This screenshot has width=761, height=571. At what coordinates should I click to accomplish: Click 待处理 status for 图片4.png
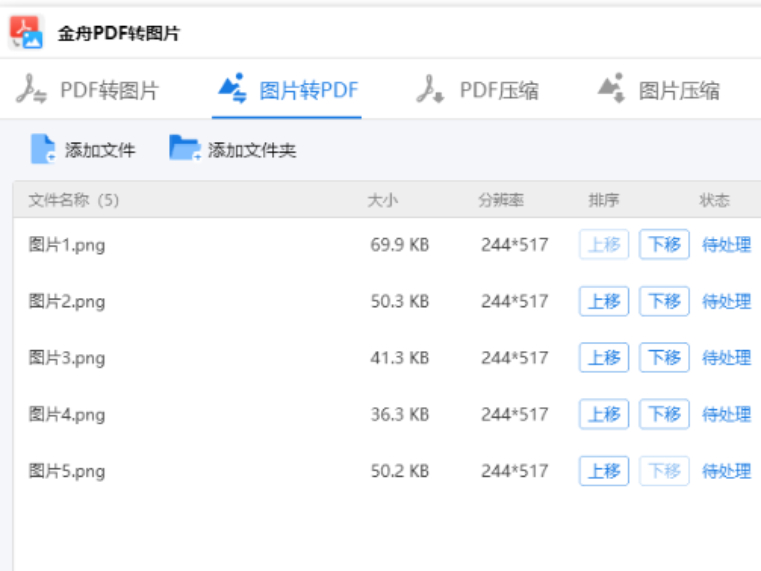[726, 414]
